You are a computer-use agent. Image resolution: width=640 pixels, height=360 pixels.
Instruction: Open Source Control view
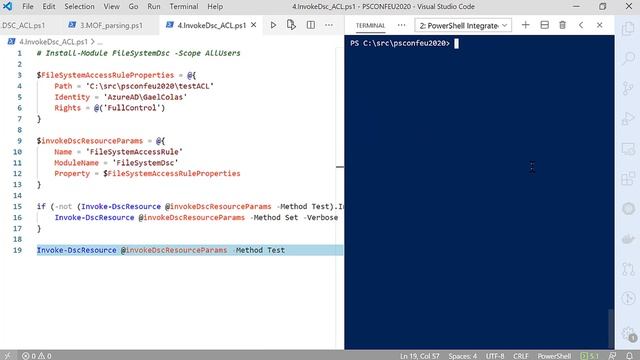click(x=628, y=89)
